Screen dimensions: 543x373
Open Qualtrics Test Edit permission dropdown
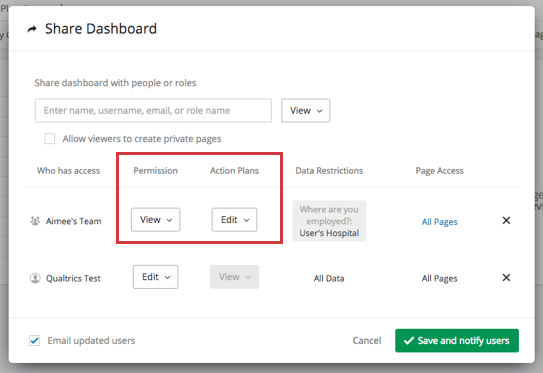pos(155,277)
